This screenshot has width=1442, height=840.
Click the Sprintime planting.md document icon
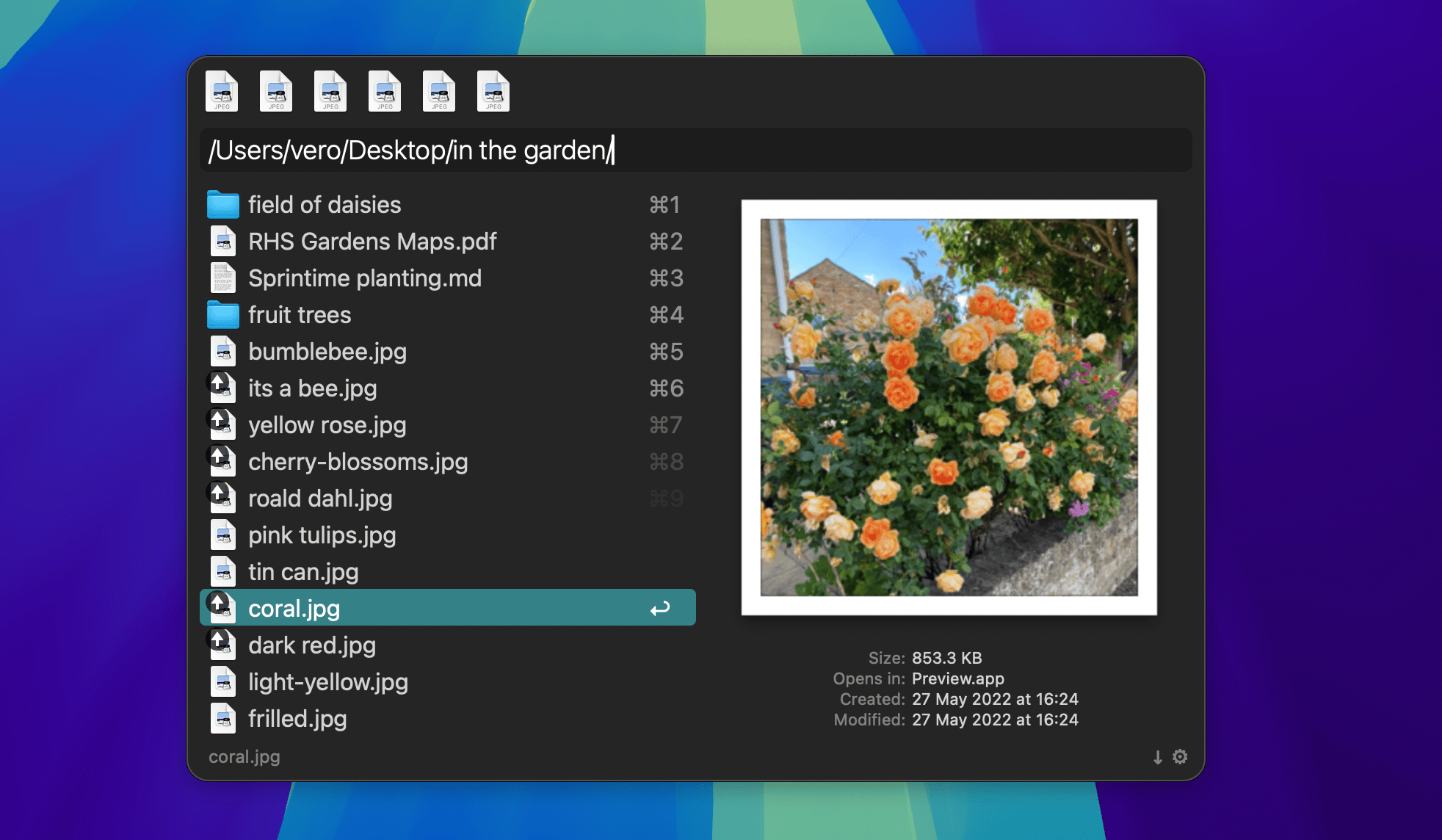222,278
